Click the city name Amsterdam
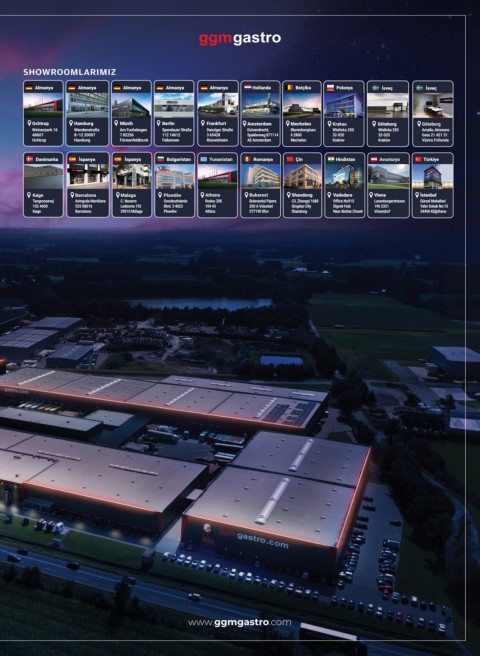 pos(259,124)
